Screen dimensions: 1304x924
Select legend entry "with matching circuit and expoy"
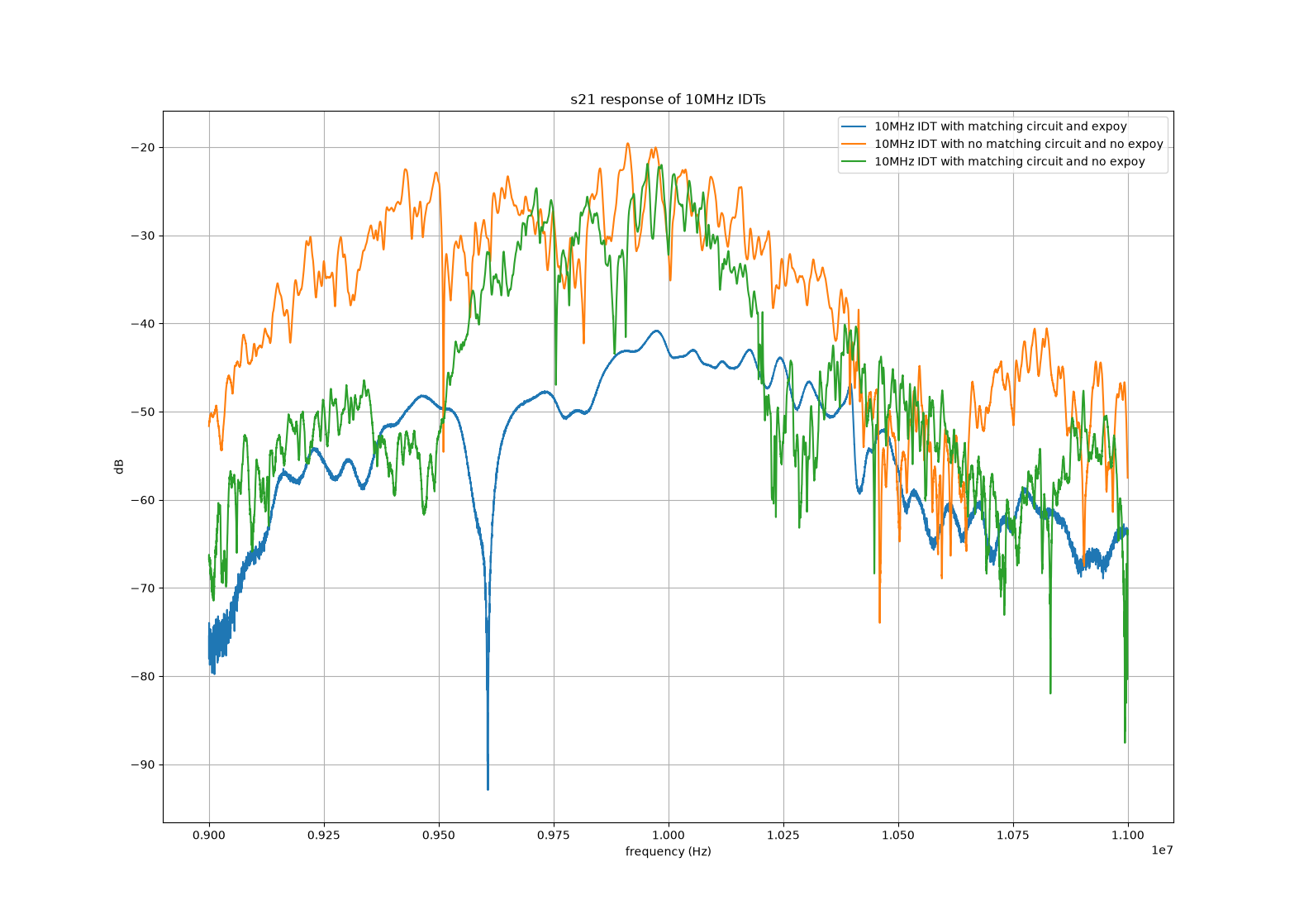1000,126
